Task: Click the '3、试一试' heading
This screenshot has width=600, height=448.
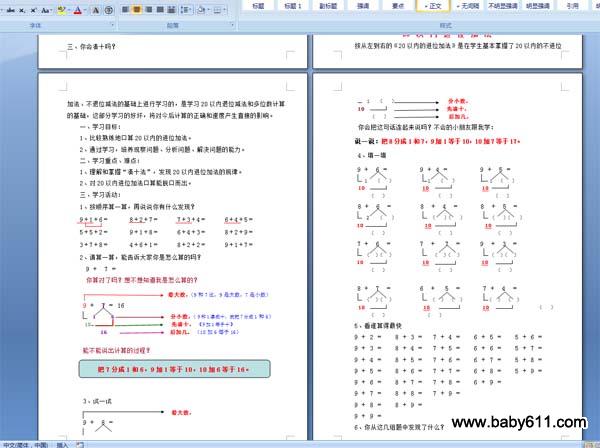Action: (97, 401)
